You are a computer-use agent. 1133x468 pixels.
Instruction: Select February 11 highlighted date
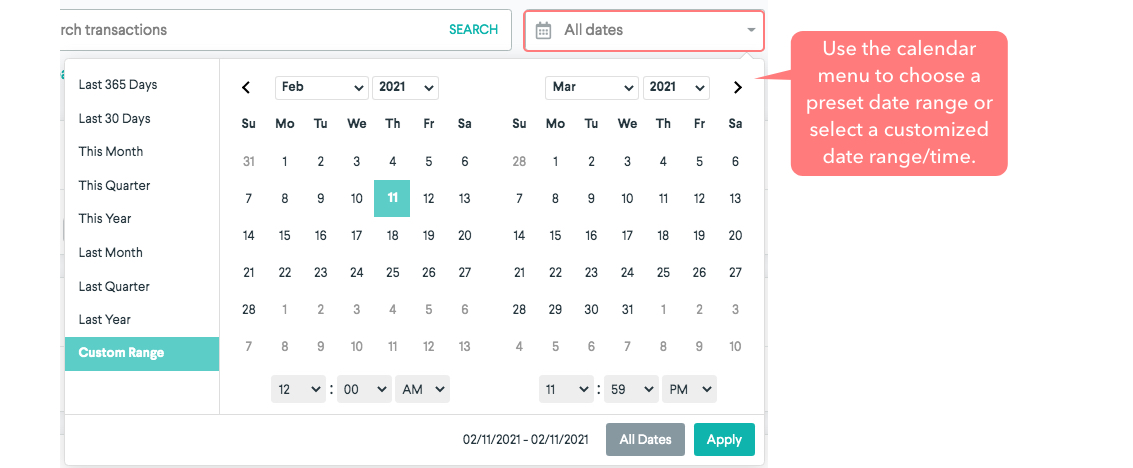point(392,198)
